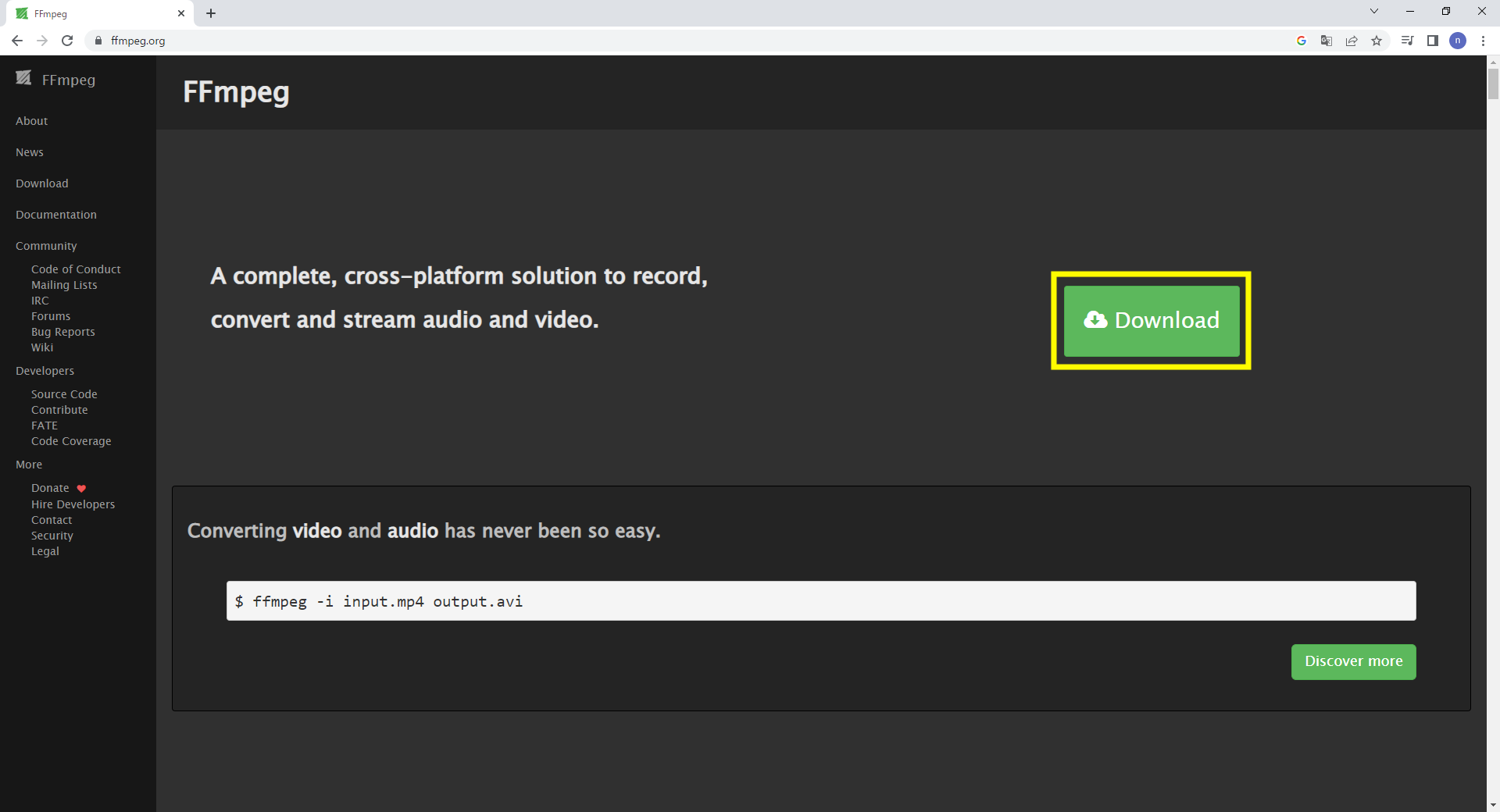Viewport: 1500px width, 812px height.
Task: Open the Legal link
Action: coord(45,551)
